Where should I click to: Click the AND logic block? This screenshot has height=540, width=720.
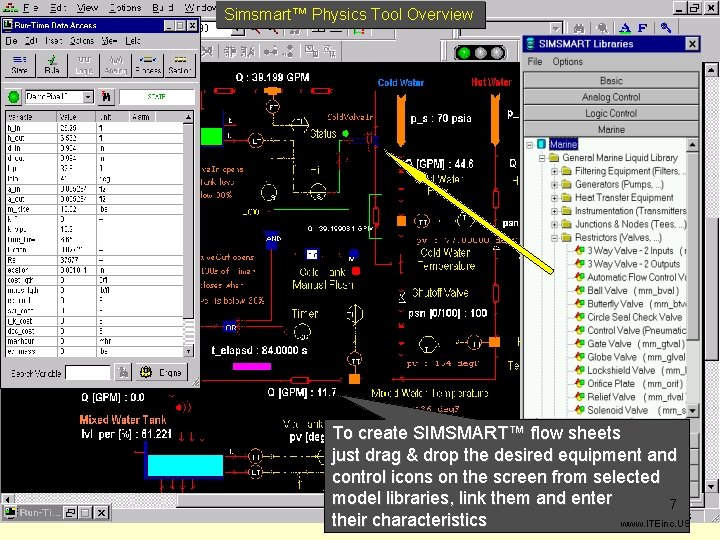pyautogui.click(x=273, y=238)
